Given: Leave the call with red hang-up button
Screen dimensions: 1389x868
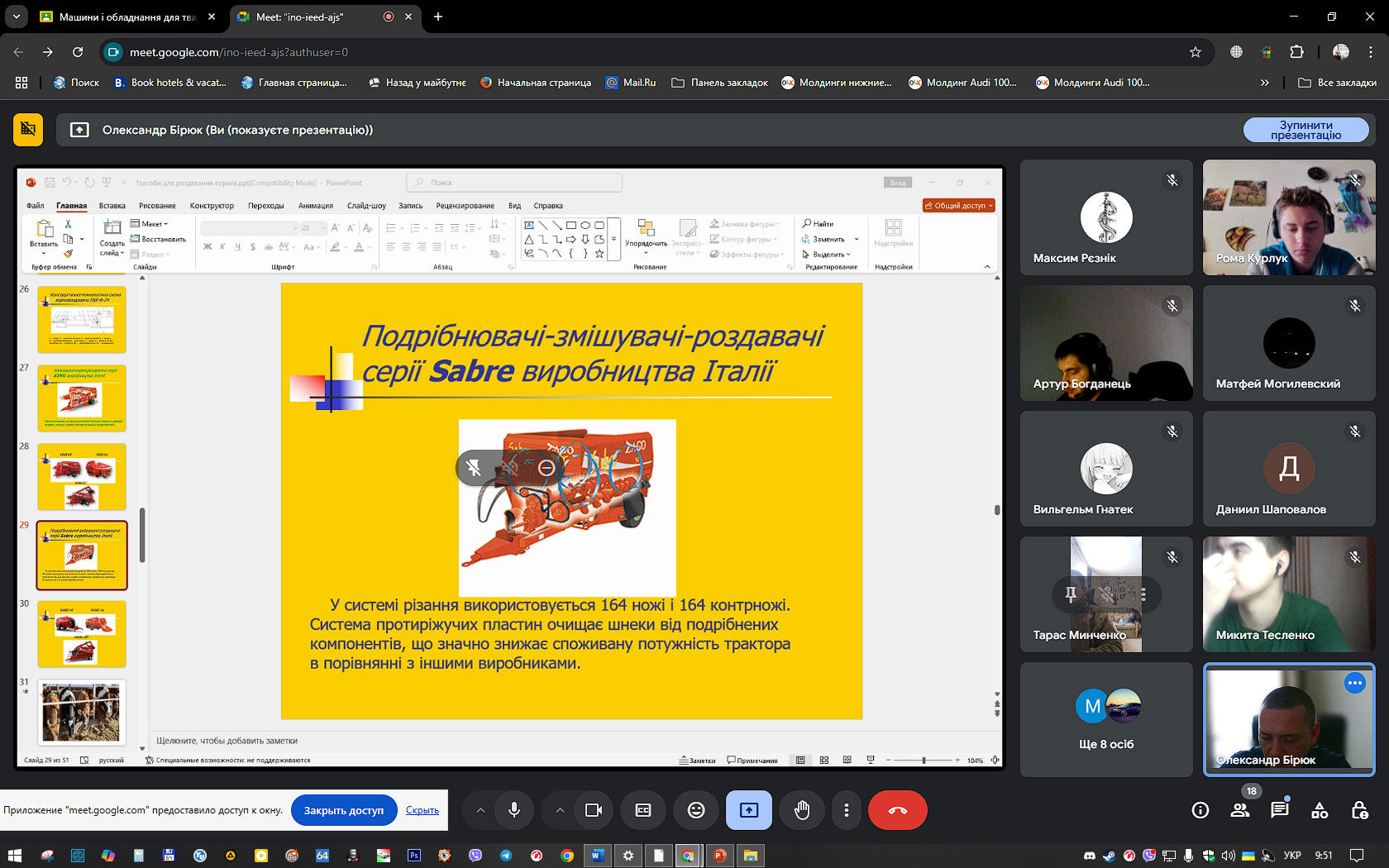Looking at the screenshot, I should click(x=898, y=810).
